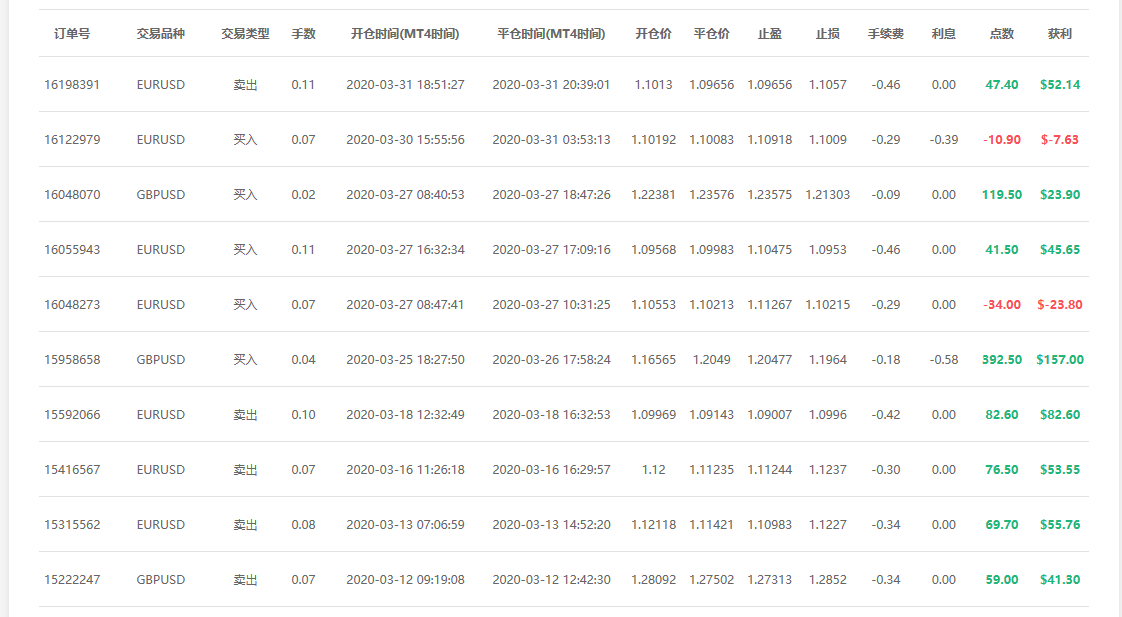Click profit value $45.65
This screenshot has width=1122, height=617.
tap(1060, 250)
